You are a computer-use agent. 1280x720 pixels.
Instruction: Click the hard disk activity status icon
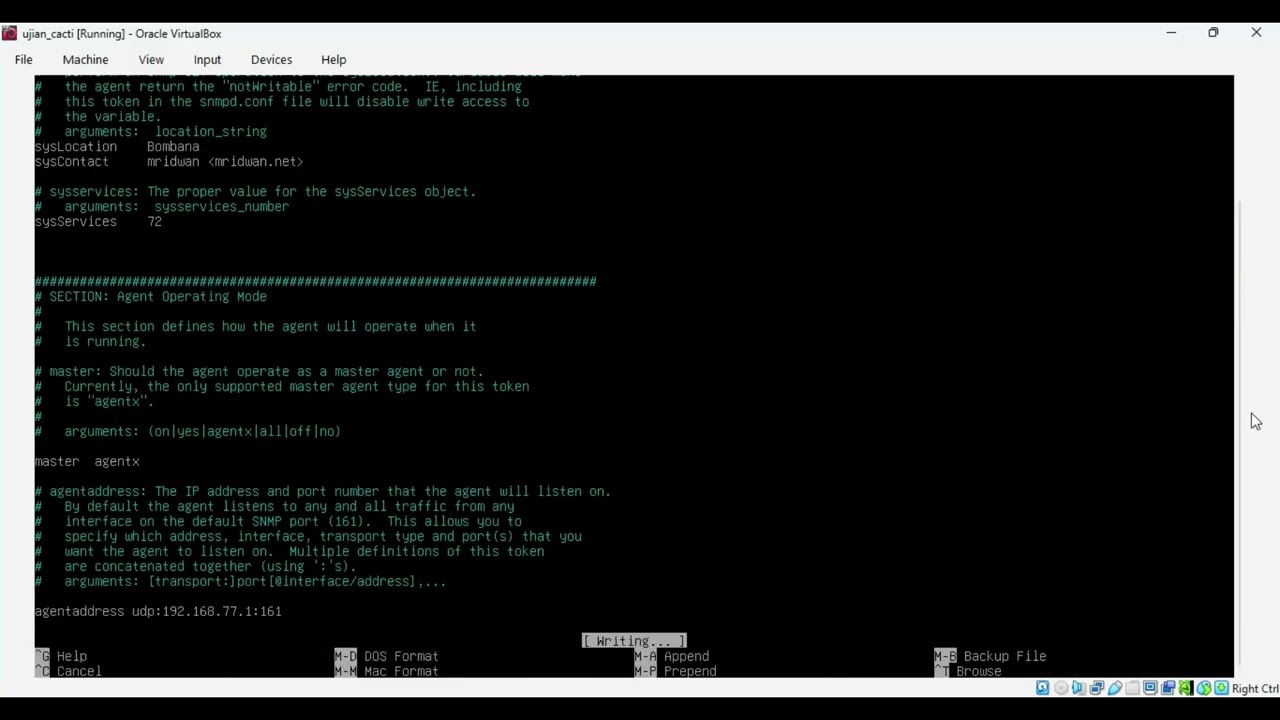pos(1043,688)
